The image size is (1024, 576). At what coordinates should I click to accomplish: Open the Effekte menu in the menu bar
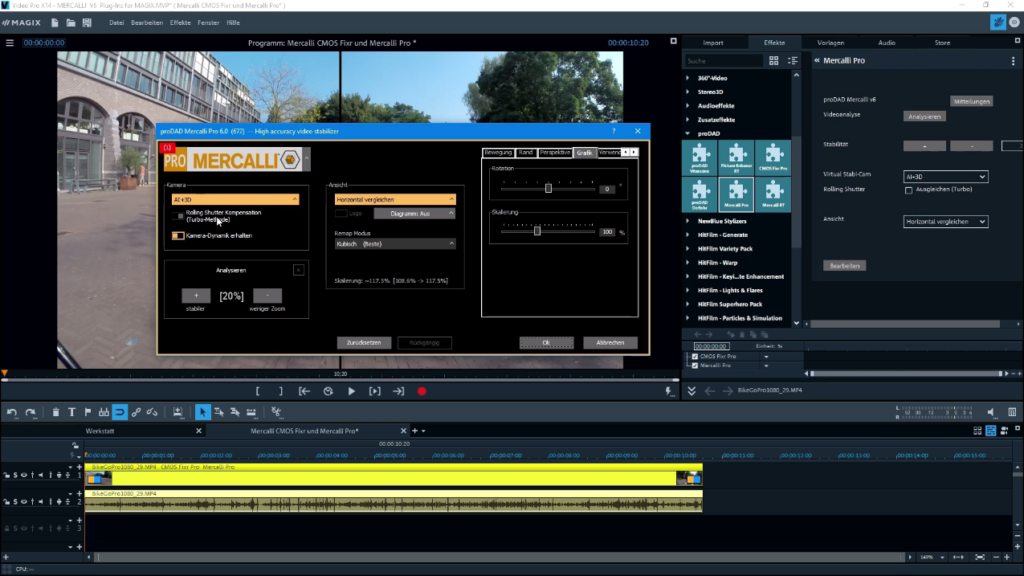point(180,23)
